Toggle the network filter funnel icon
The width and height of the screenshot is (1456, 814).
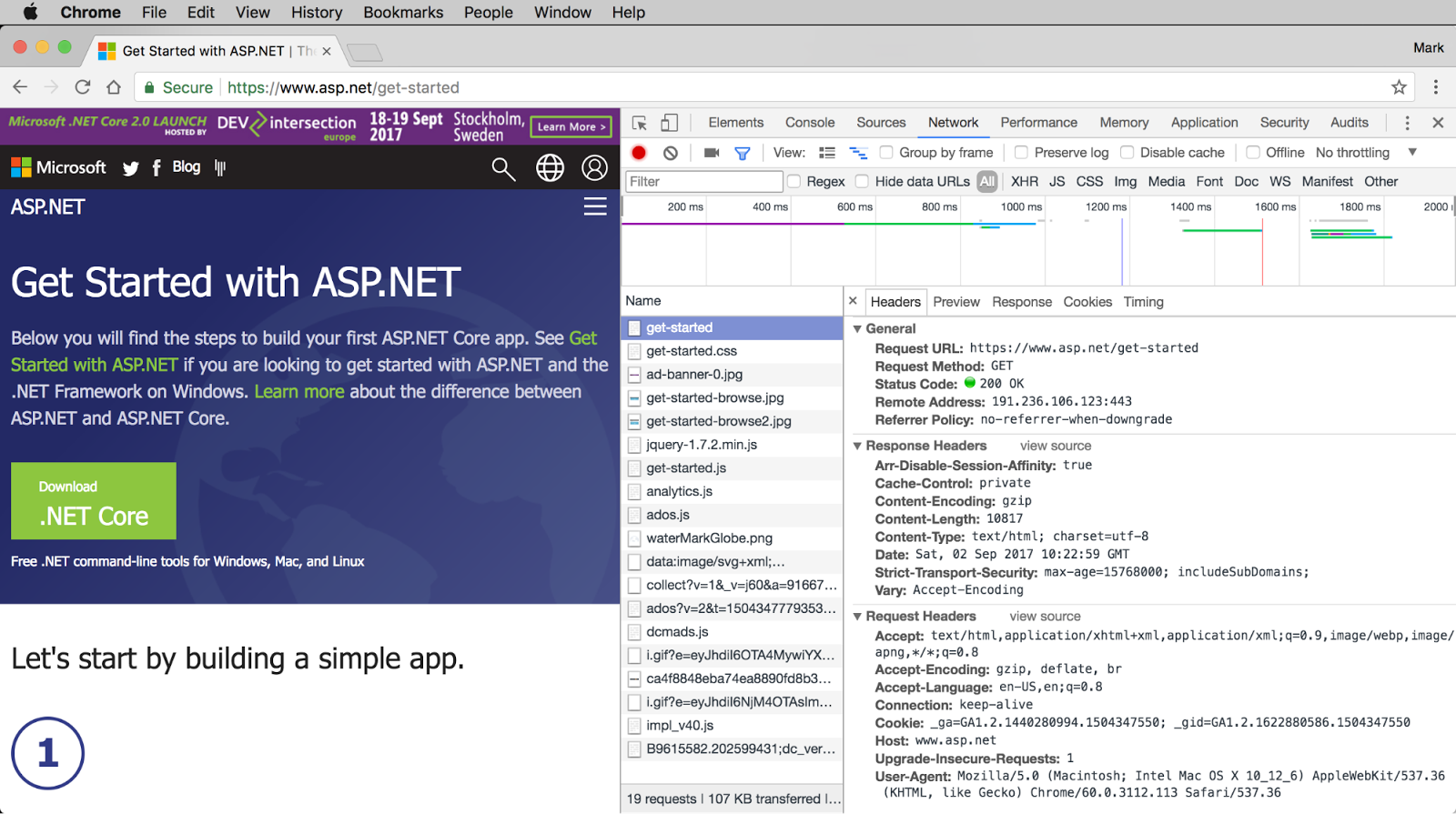pos(743,153)
